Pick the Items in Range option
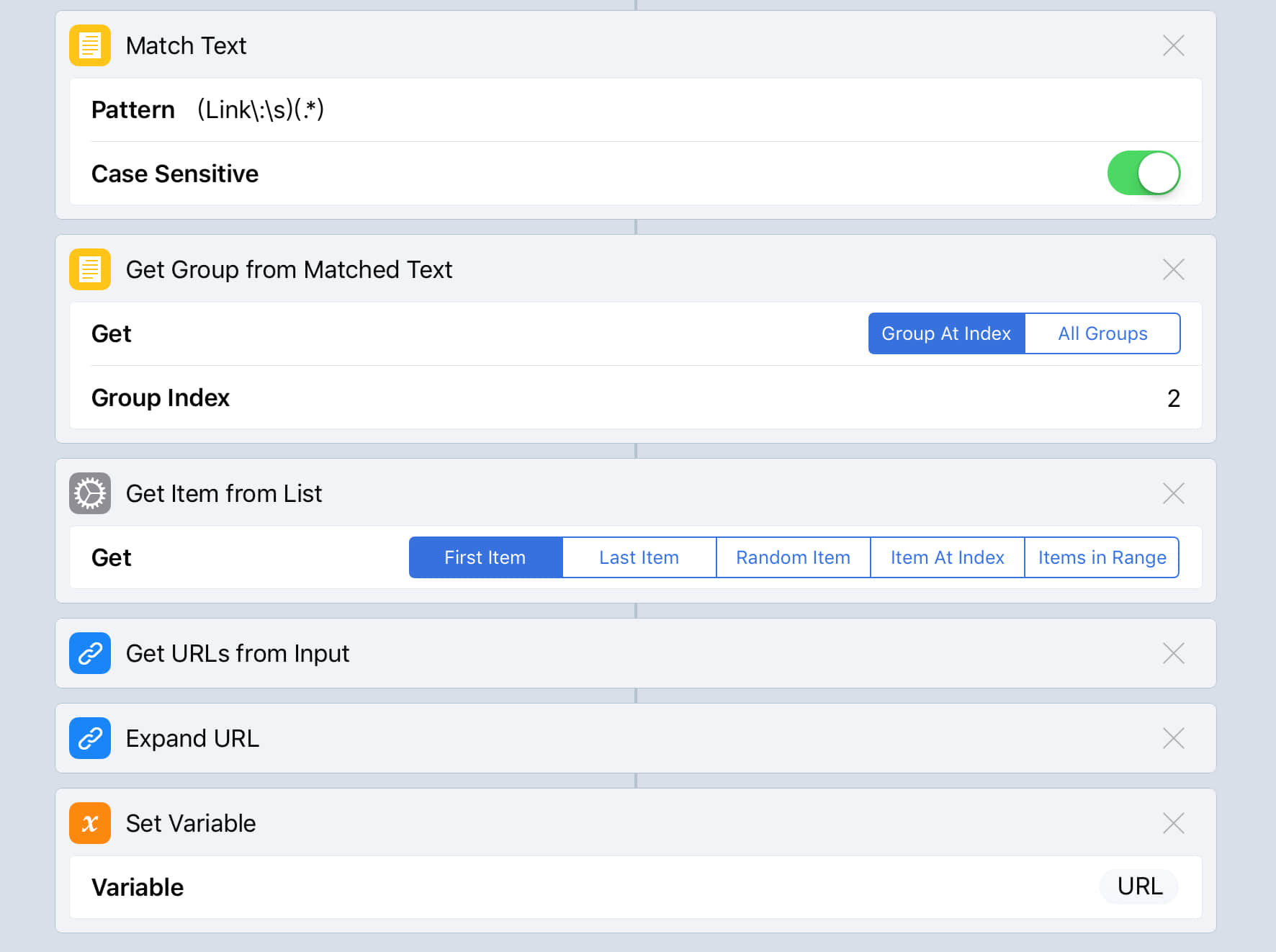Image resolution: width=1276 pixels, height=952 pixels. [x=1101, y=557]
